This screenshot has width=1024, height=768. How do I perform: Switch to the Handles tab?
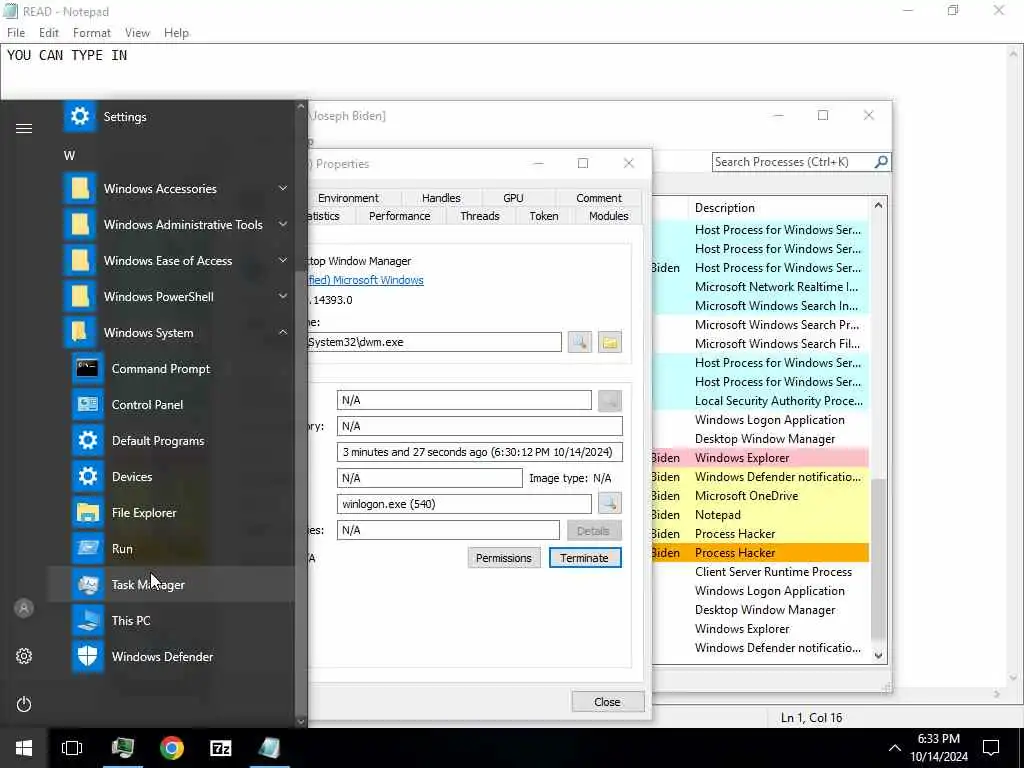pos(441,198)
